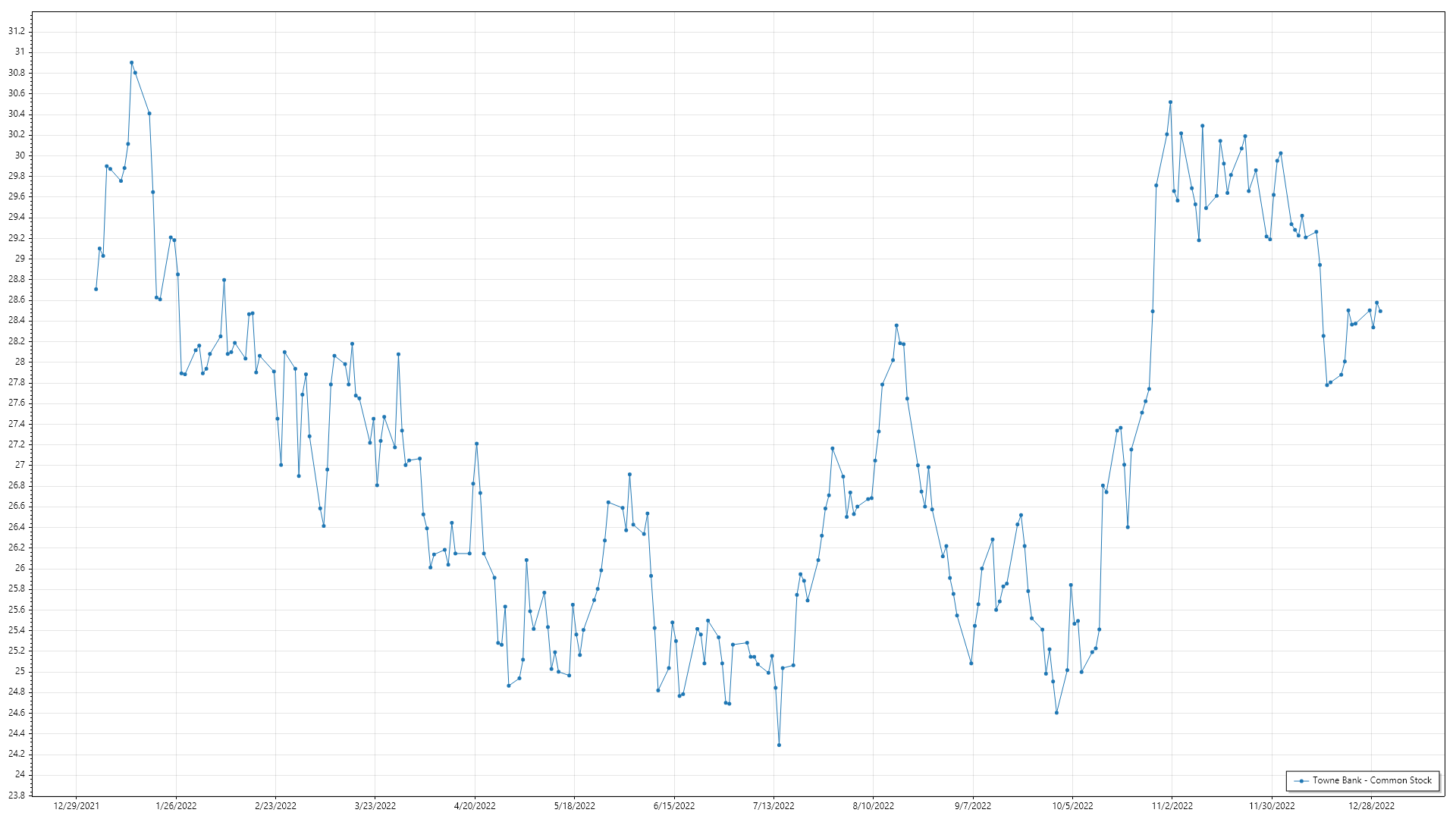This screenshot has width=1456, height=819.
Task: Click the November peak data point near 30.5
Action: click(1170, 102)
